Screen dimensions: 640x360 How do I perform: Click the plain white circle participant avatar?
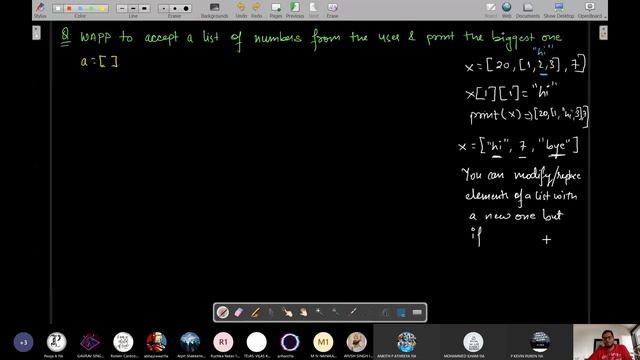(257, 342)
